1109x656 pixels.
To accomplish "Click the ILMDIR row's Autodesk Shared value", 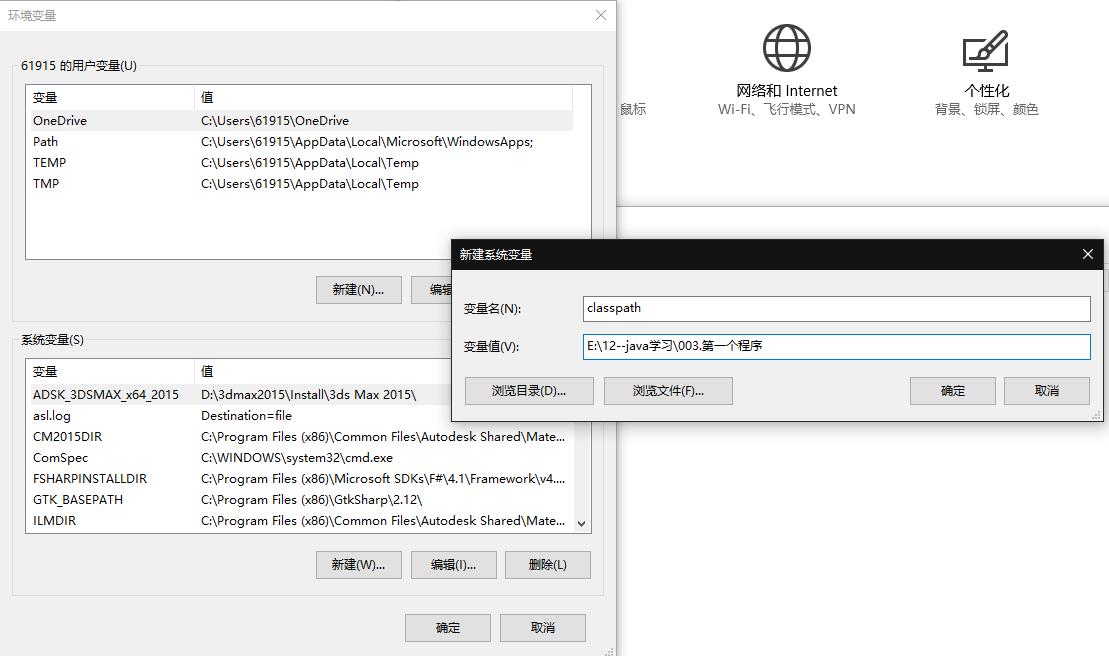I will (x=383, y=521).
